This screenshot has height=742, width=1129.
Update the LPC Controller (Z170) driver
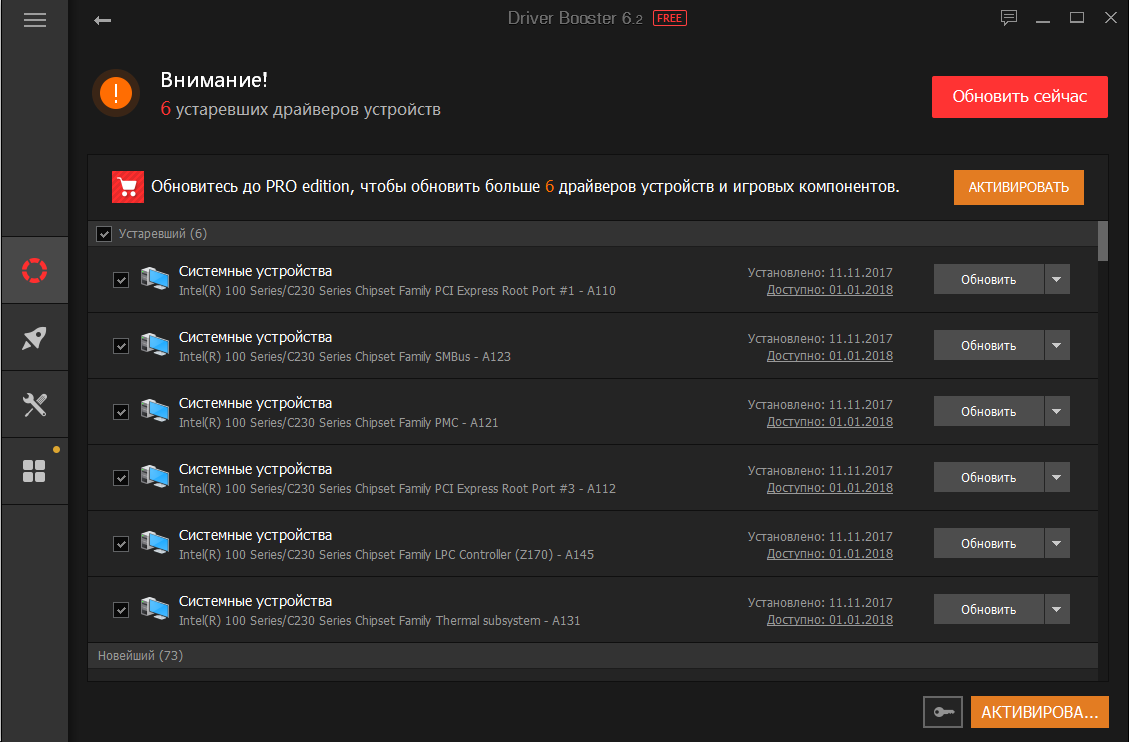(x=989, y=543)
